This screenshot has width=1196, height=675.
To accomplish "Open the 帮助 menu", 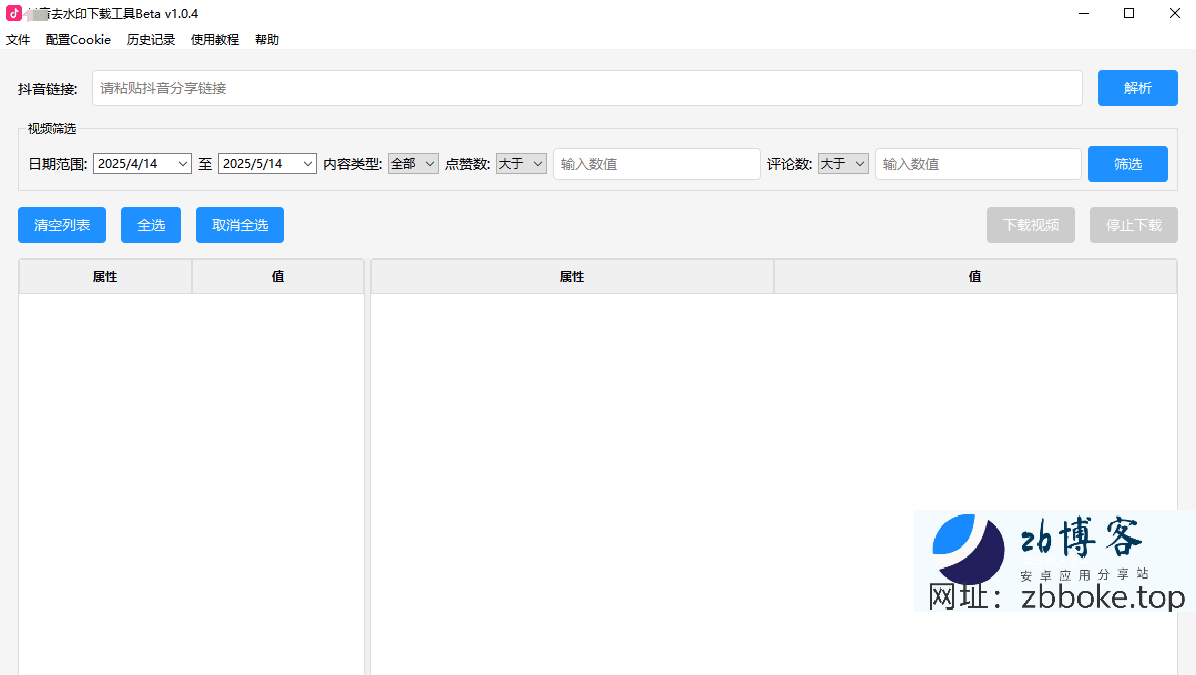I will [x=267, y=40].
